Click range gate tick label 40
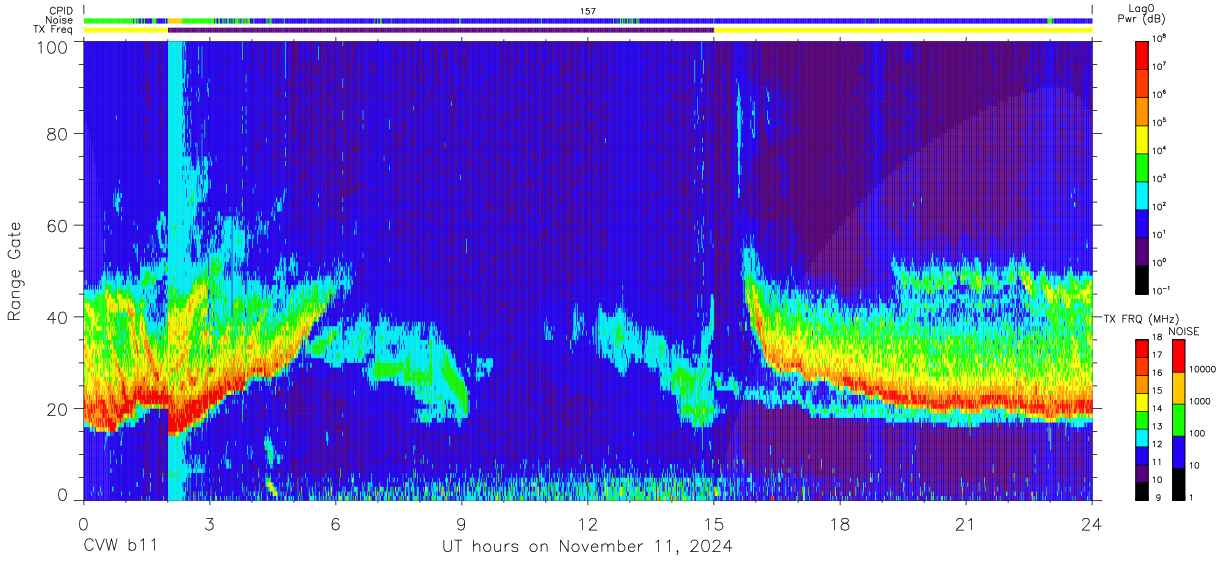The image size is (1228, 567). [55, 317]
